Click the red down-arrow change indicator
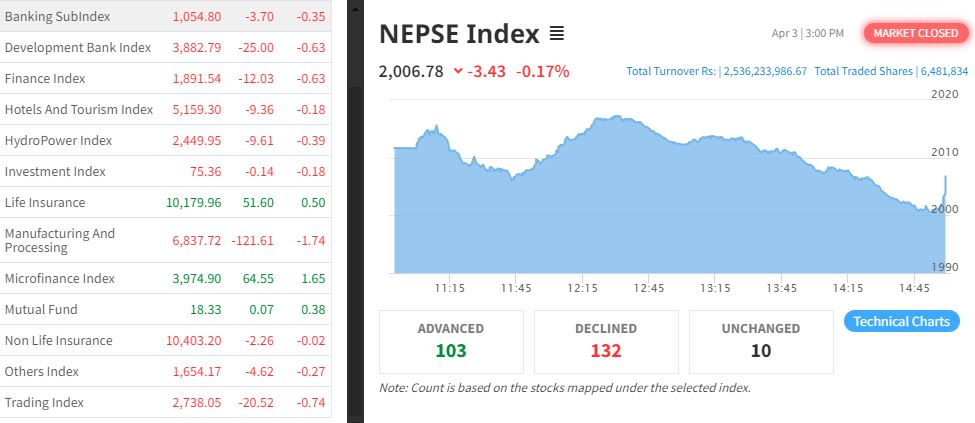 point(458,71)
